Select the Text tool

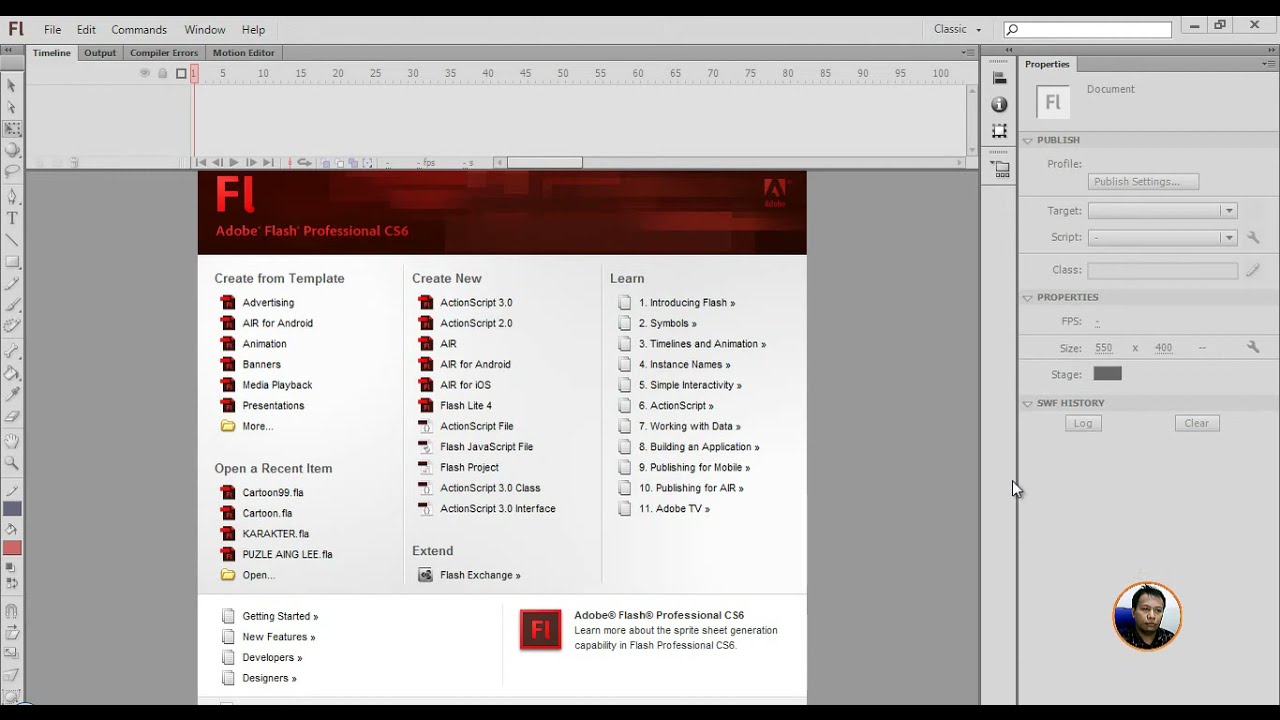(x=12, y=218)
